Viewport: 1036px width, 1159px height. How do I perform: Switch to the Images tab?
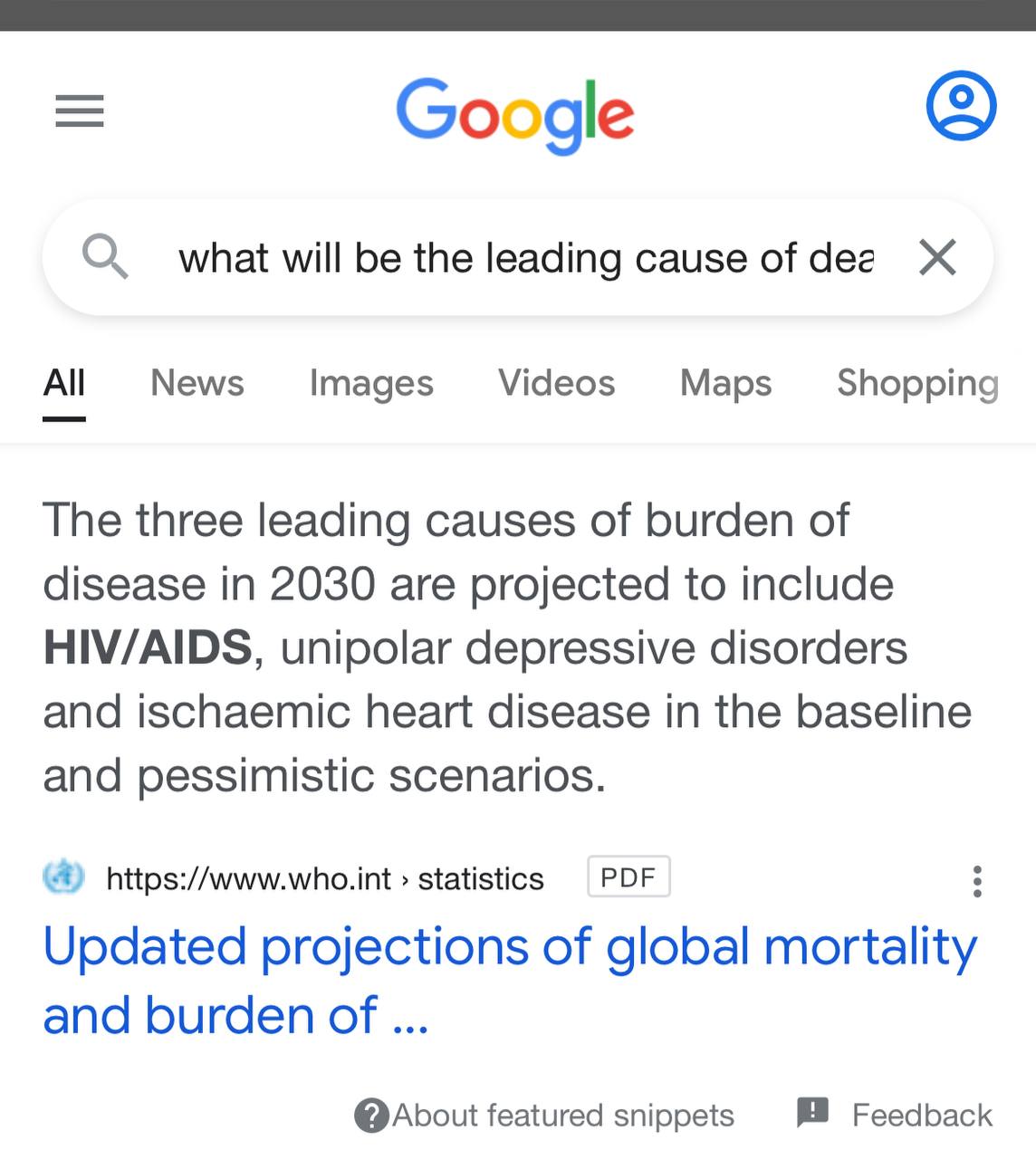point(371,383)
